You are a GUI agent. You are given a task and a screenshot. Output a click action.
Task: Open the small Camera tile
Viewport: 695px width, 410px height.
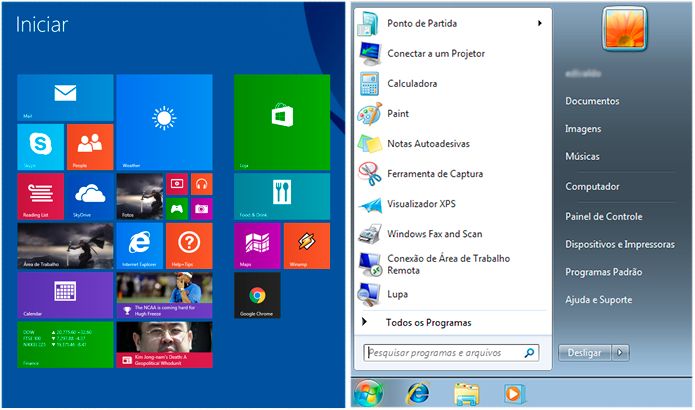tap(202, 209)
